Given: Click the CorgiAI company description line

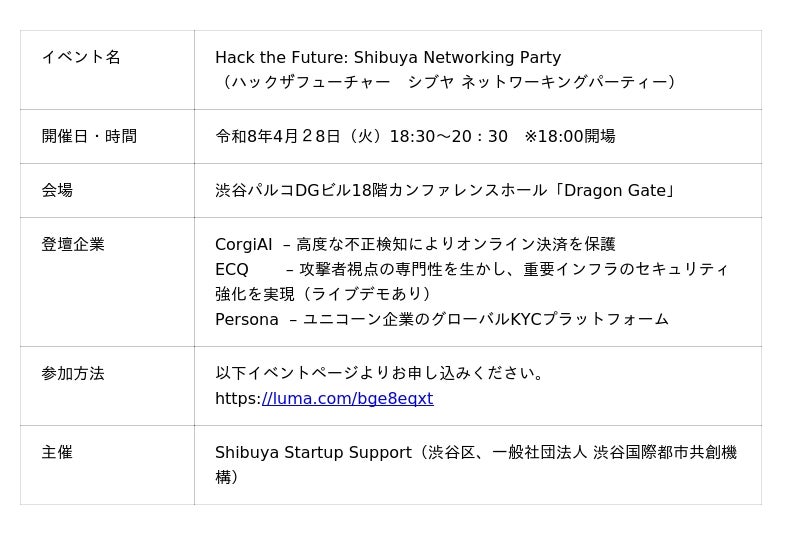Looking at the screenshot, I should (415, 244).
